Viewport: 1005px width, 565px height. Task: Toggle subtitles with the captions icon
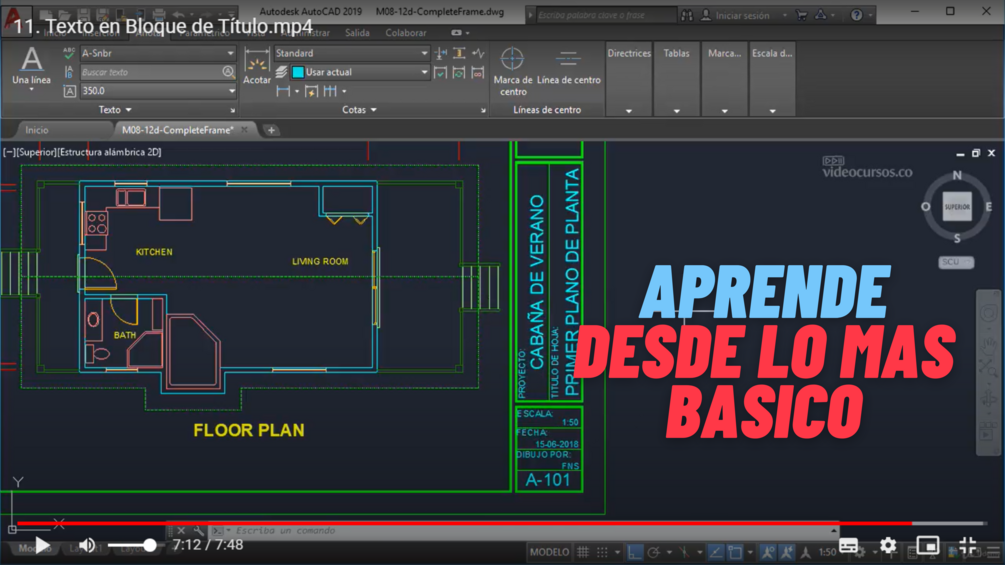pyautogui.click(x=848, y=545)
